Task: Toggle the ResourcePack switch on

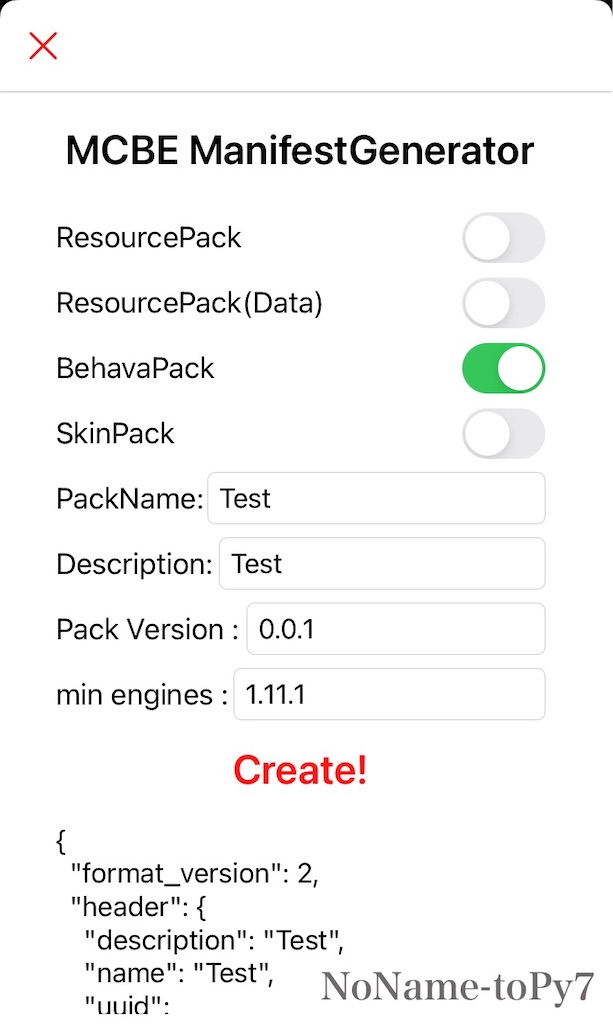Action: click(x=503, y=238)
